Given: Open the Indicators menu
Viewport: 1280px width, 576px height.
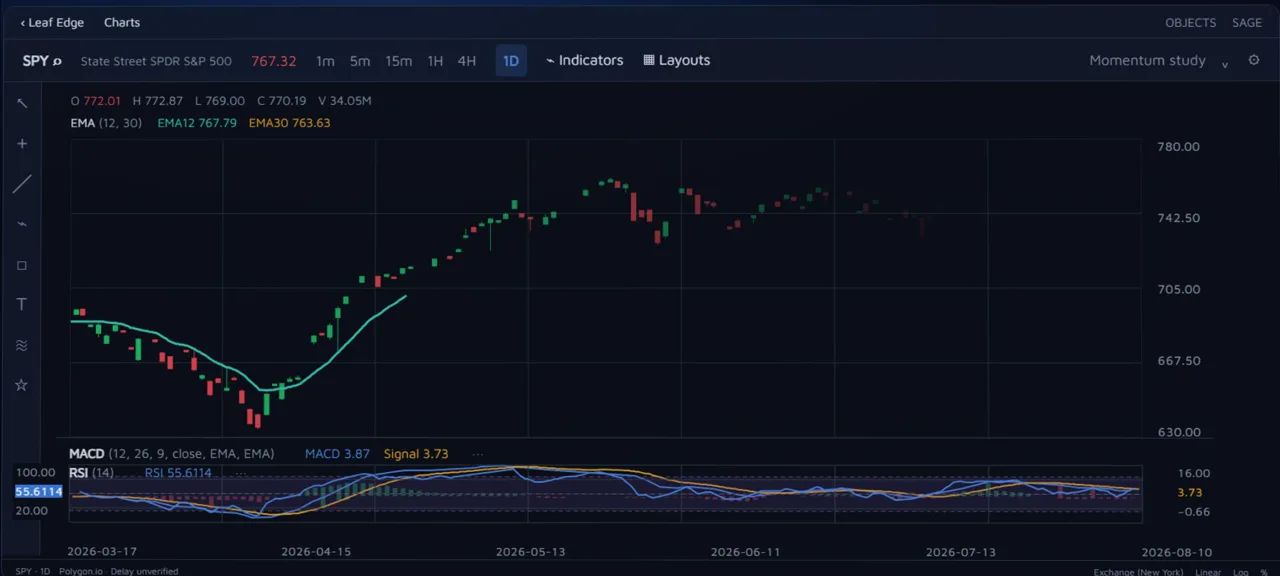Looking at the screenshot, I should coord(585,60).
